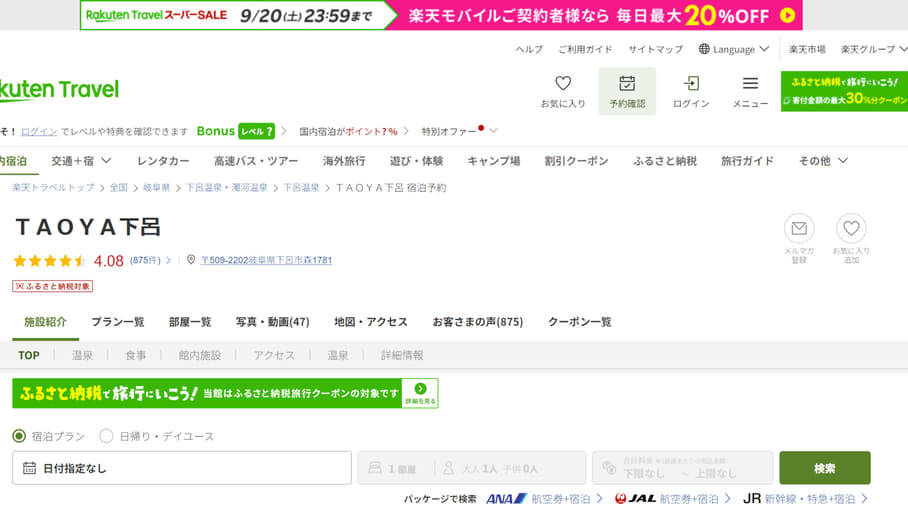Select TOP sub-navigation item
The height and width of the screenshot is (512, 908).
29,355
